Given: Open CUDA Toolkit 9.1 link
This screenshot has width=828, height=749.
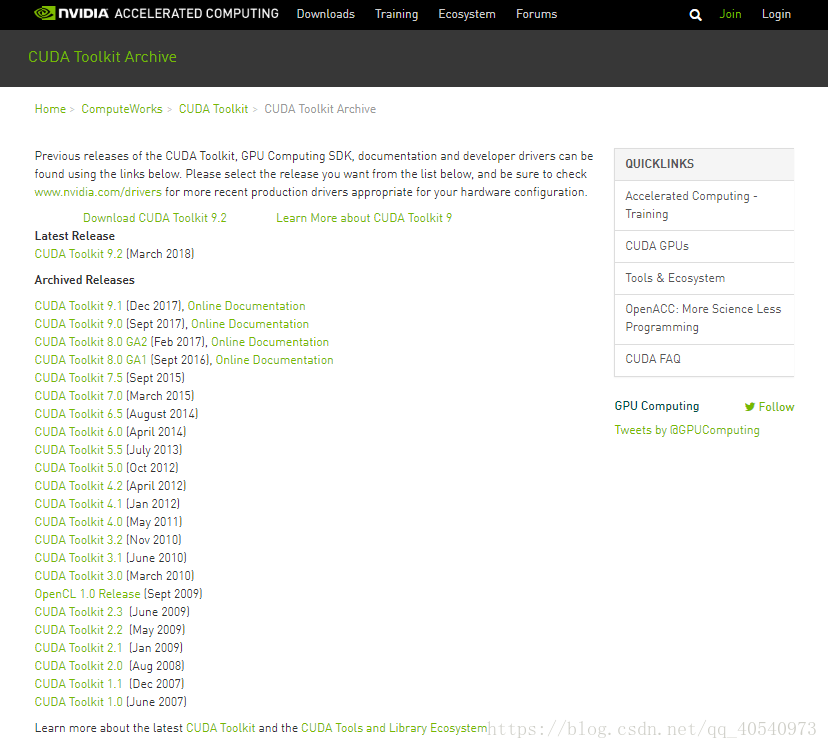Looking at the screenshot, I should 78,306.
